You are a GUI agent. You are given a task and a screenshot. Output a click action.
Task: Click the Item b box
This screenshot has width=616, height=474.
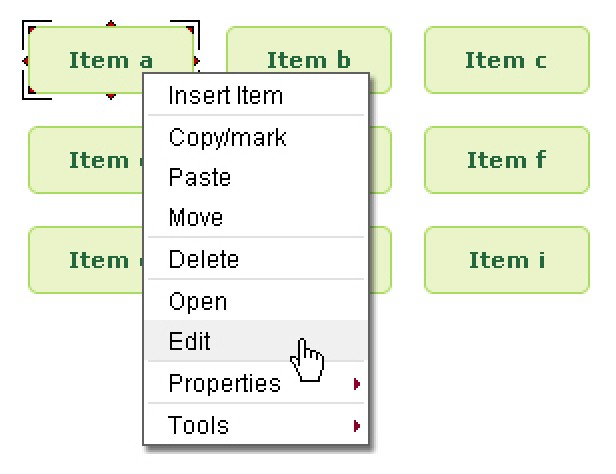pos(308,60)
